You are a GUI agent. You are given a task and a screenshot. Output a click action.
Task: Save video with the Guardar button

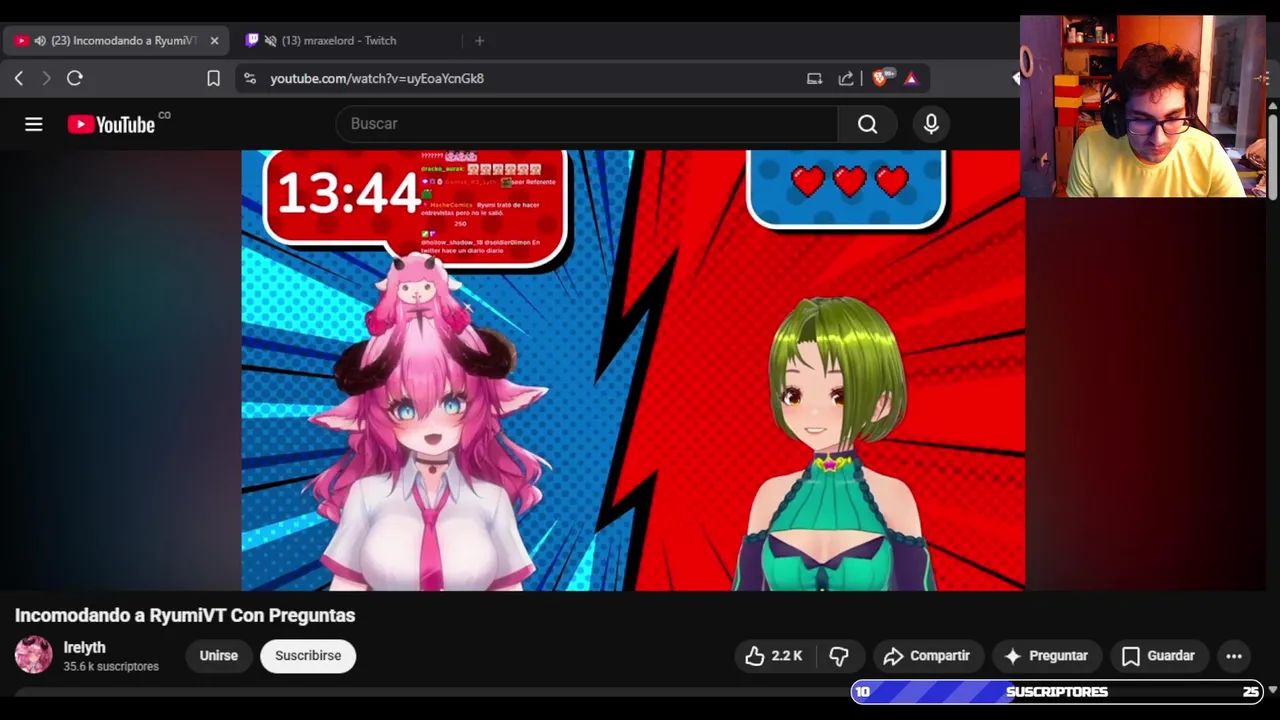1159,656
